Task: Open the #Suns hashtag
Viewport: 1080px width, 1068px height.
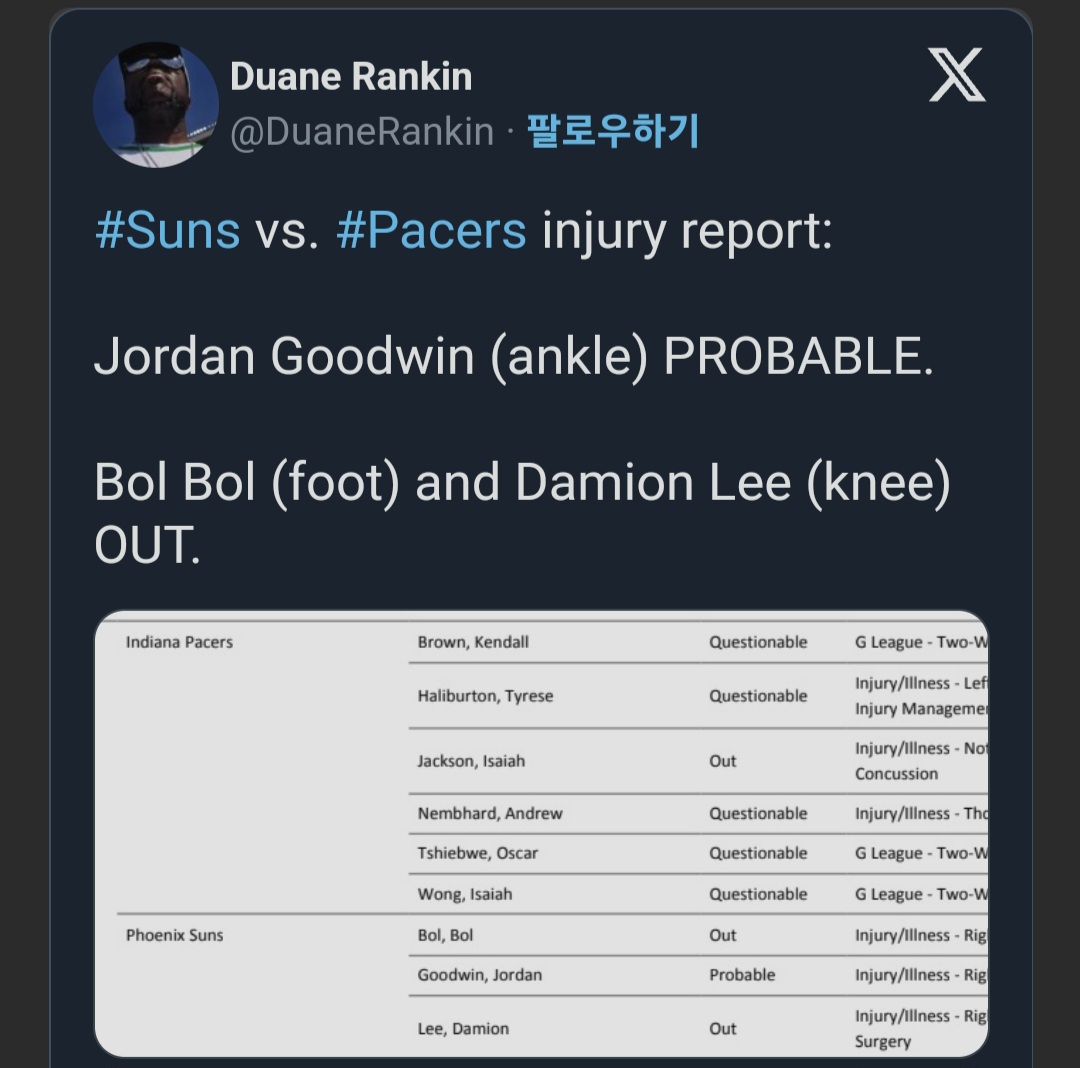Action: pyautogui.click(x=167, y=231)
